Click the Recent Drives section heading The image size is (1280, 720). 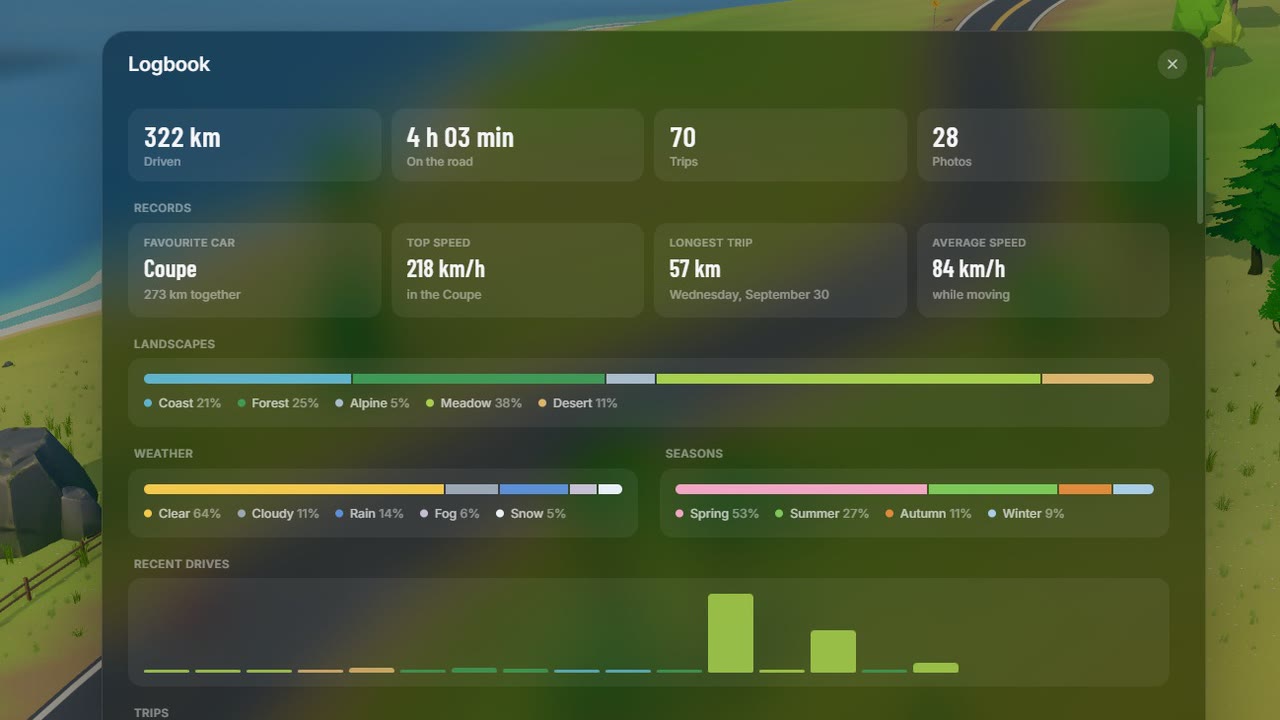pyautogui.click(x=181, y=564)
